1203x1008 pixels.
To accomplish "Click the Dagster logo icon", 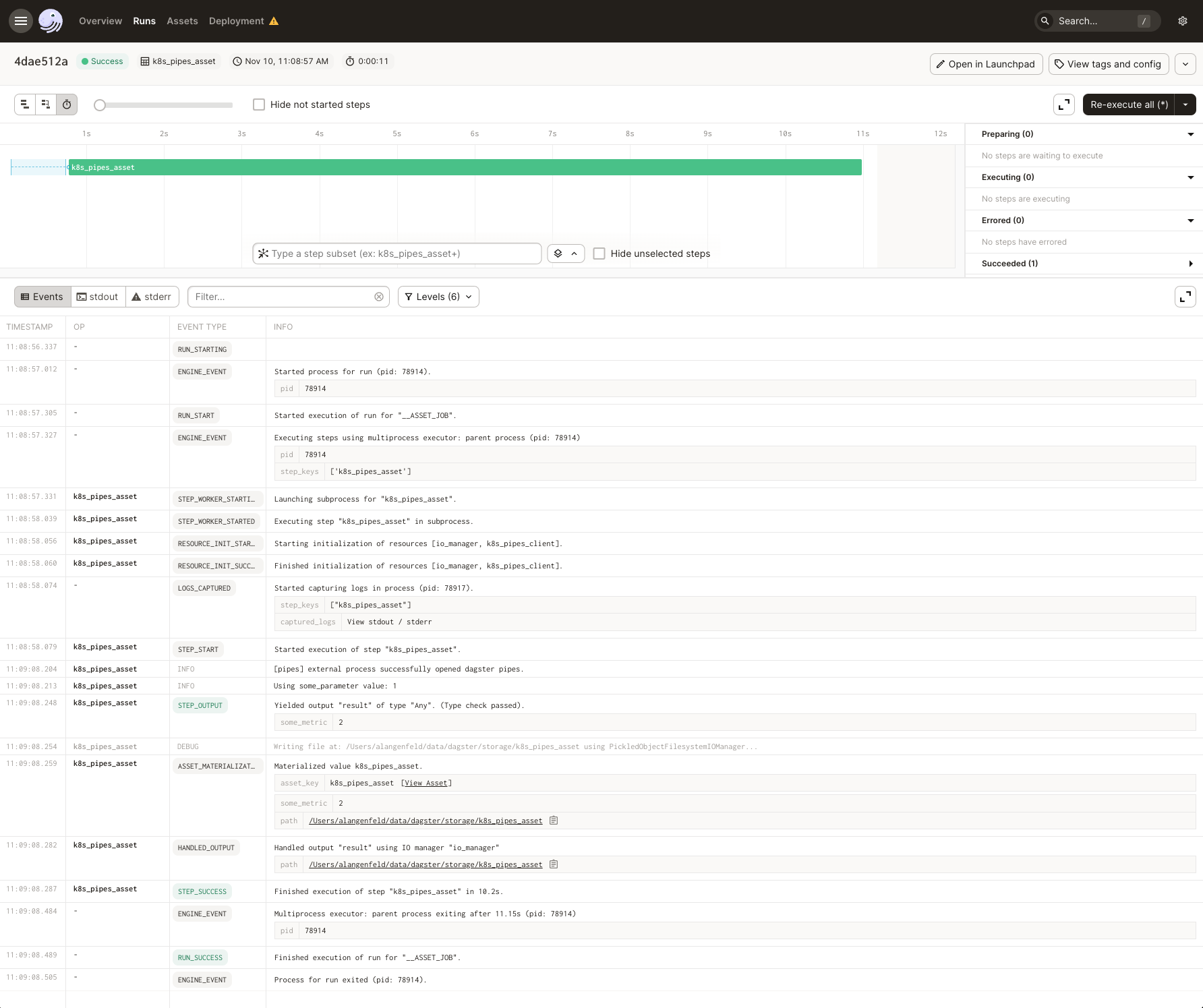I will (51, 21).
